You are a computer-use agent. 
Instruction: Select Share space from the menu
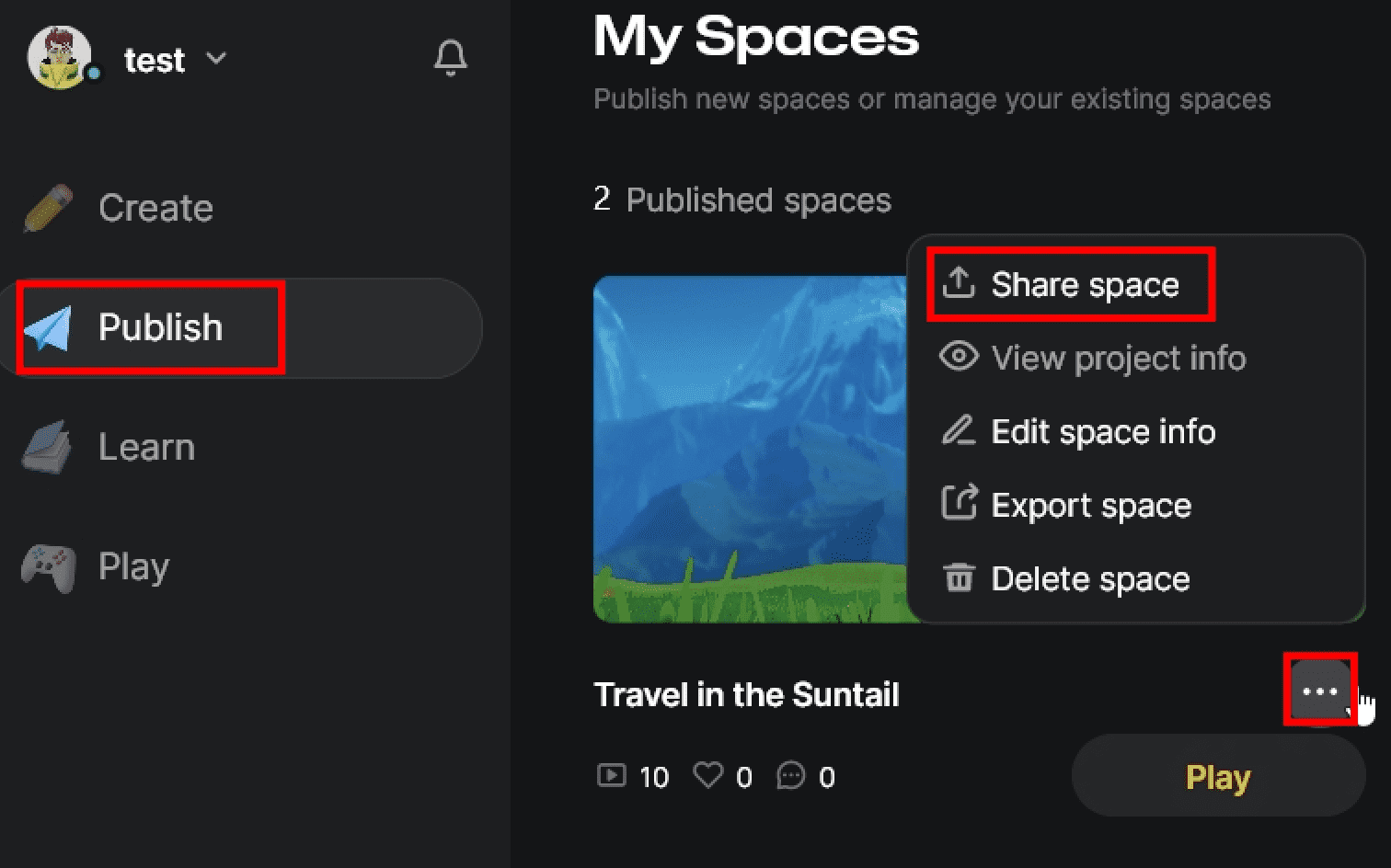(x=1084, y=283)
